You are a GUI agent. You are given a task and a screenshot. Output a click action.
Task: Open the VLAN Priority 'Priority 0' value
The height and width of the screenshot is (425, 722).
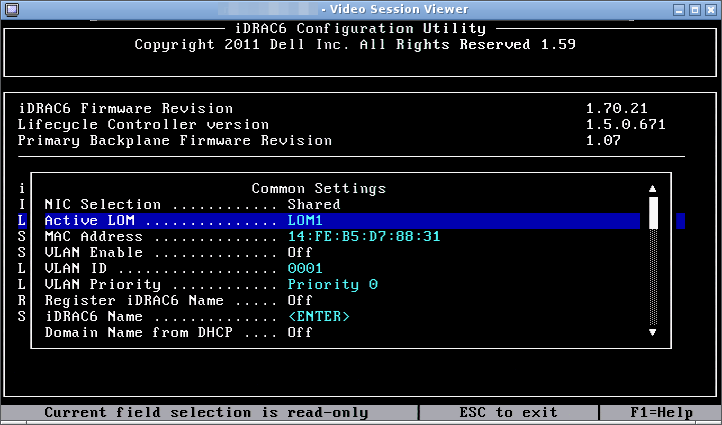click(x=332, y=285)
